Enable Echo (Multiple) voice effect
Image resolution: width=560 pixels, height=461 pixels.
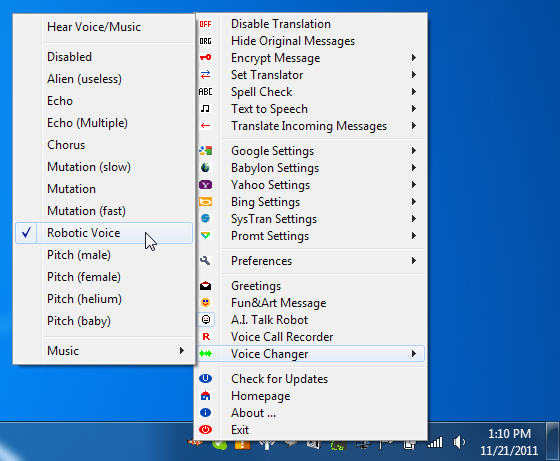point(104,123)
